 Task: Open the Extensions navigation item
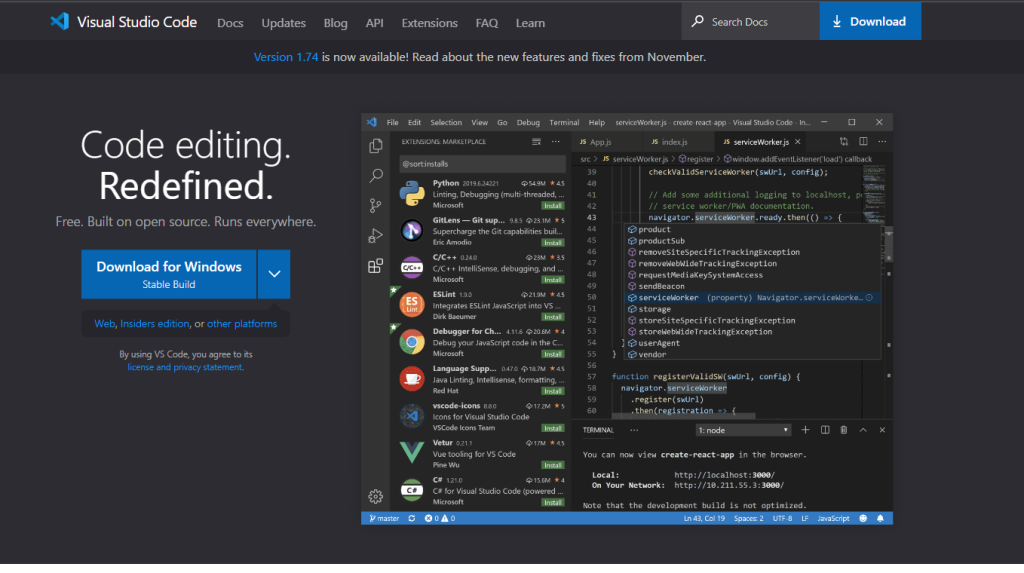(x=429, y=23)
